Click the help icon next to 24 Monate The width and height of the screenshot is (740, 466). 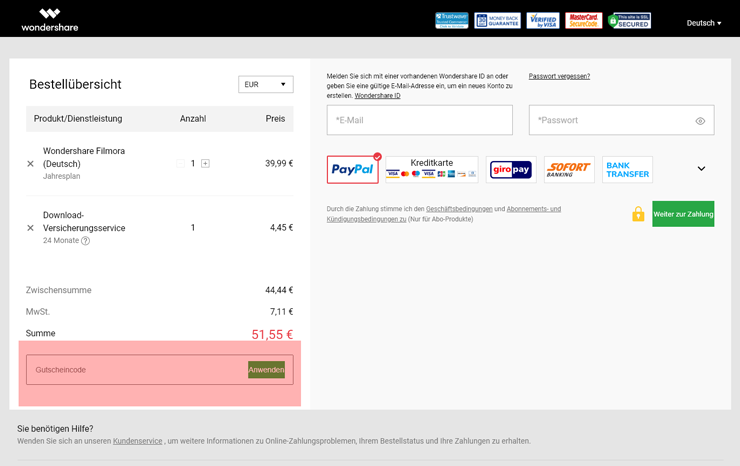[x=85, y=241]
